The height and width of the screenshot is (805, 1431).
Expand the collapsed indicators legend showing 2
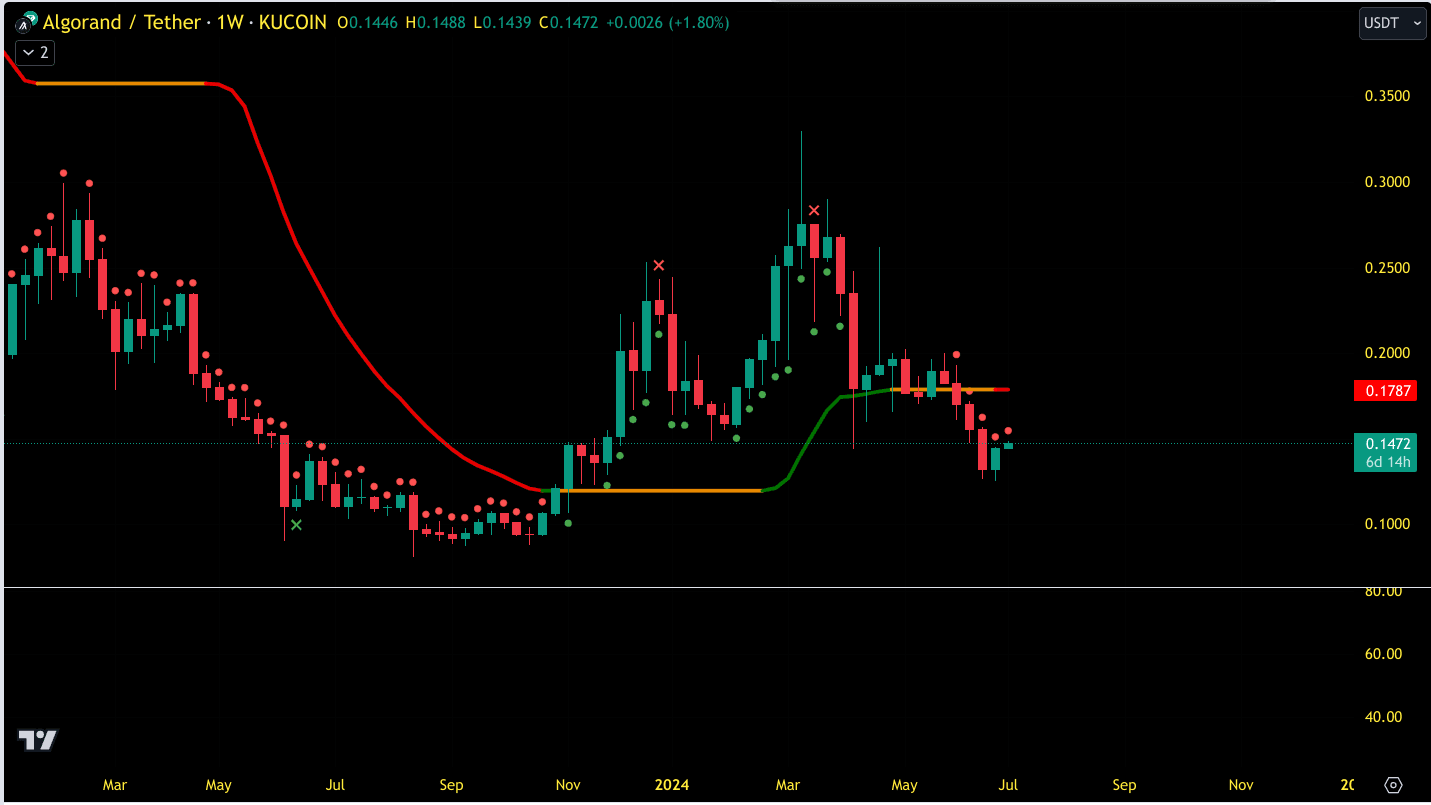click(x=34, y=52)
